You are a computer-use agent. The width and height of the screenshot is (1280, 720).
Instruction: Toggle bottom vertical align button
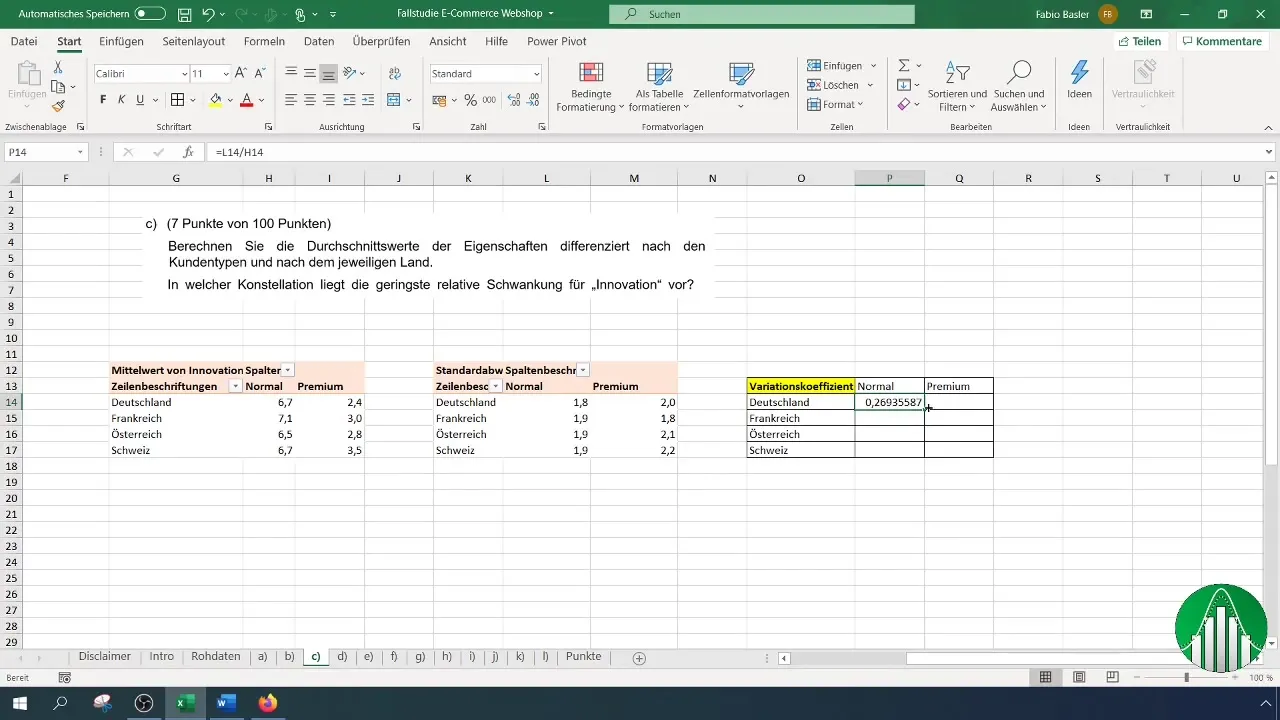pos(329,73)
